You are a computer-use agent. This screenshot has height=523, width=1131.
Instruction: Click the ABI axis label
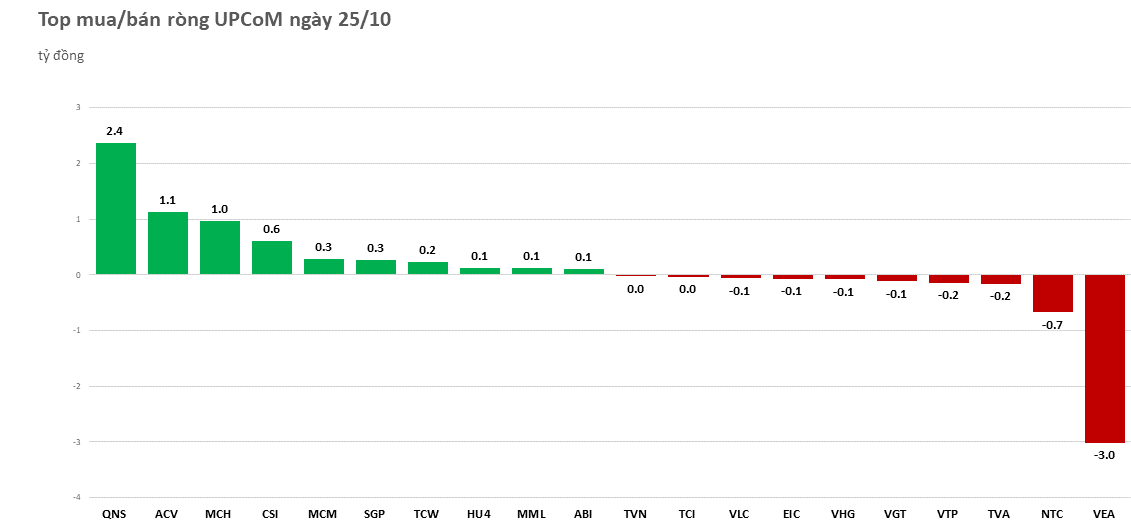pos(583,514)
